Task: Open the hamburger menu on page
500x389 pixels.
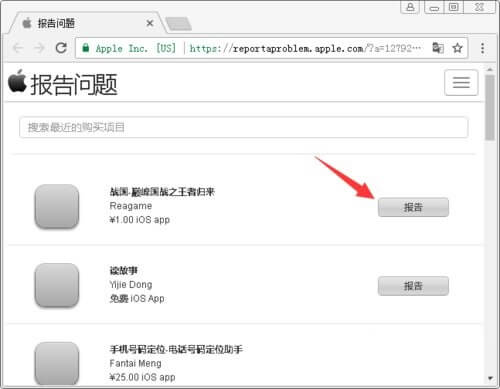Action: tap(461, 82)
